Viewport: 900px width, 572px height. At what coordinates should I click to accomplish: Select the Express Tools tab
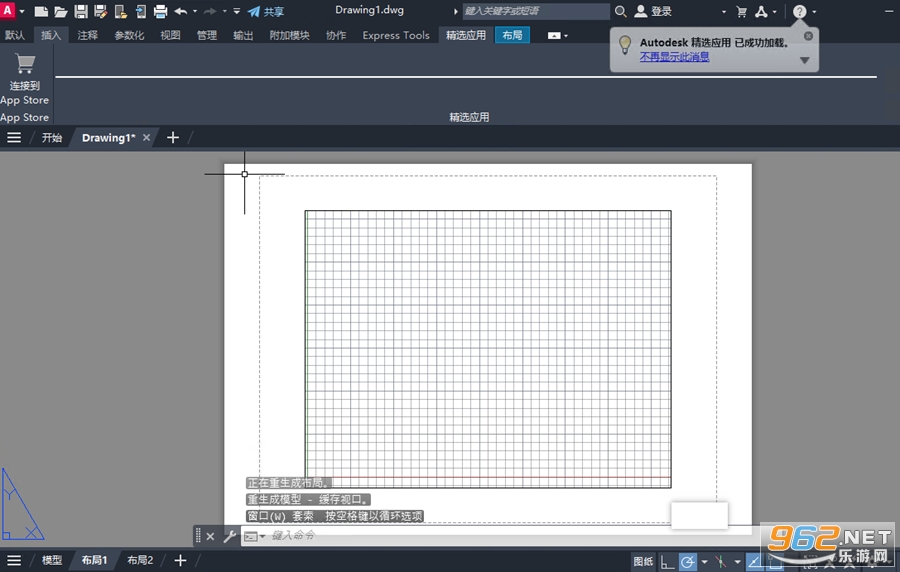coord(396,35)
